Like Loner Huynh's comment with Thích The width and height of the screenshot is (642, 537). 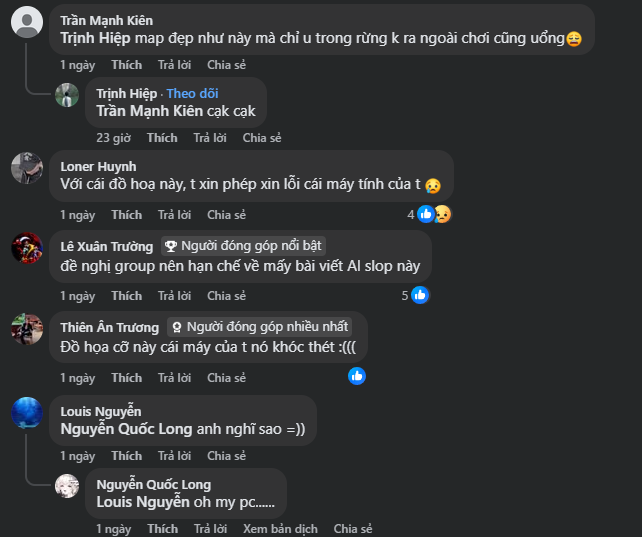click(x=127, y=215)
